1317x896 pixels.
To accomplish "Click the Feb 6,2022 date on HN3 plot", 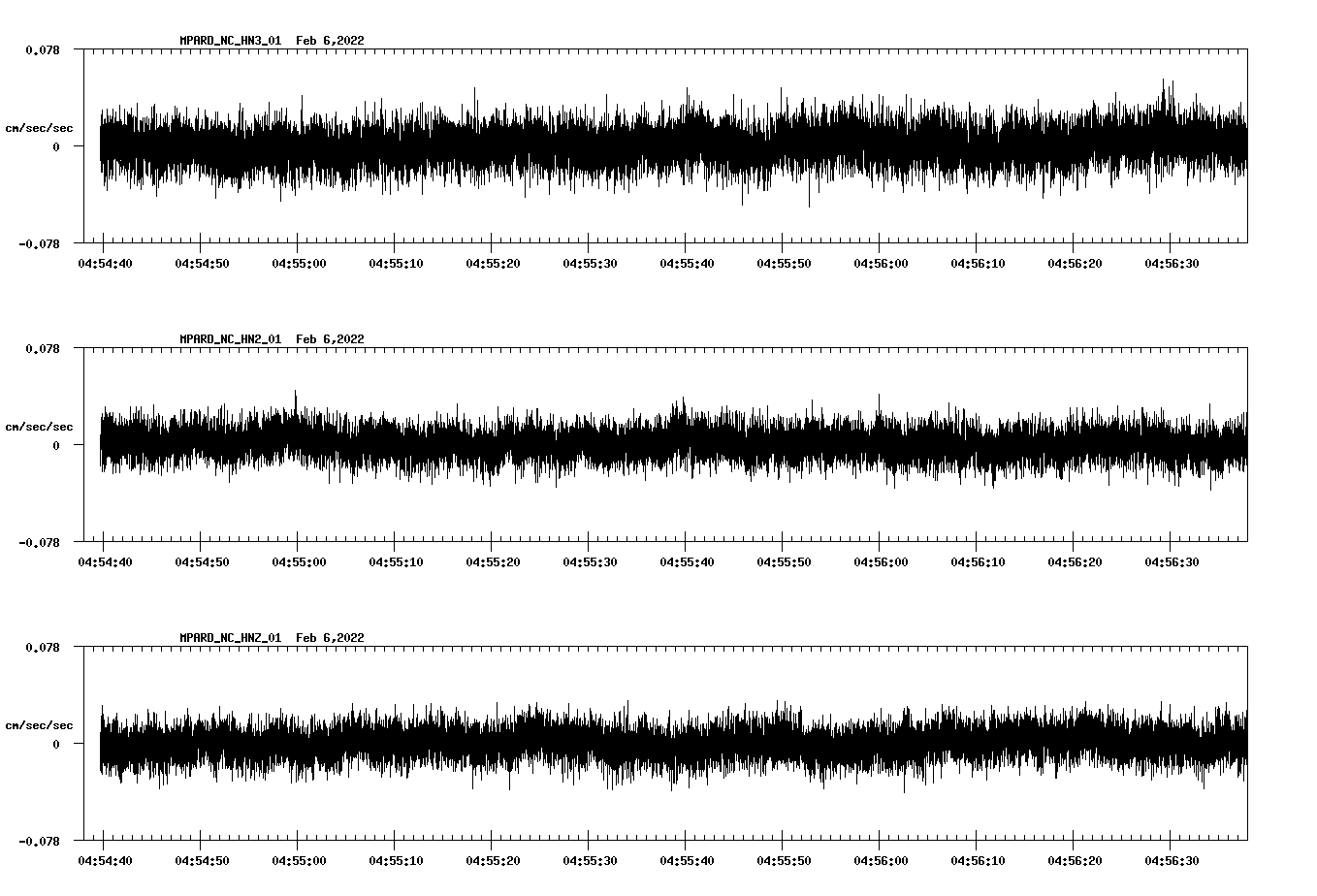I will (x=330, y=41).
